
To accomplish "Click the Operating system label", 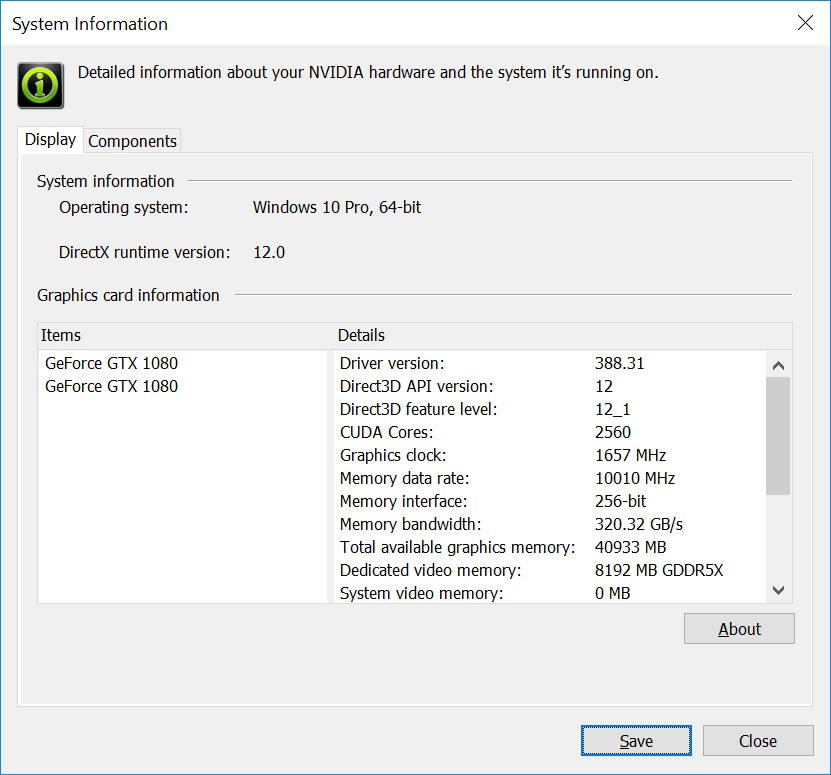I will (x=123, y=207).
